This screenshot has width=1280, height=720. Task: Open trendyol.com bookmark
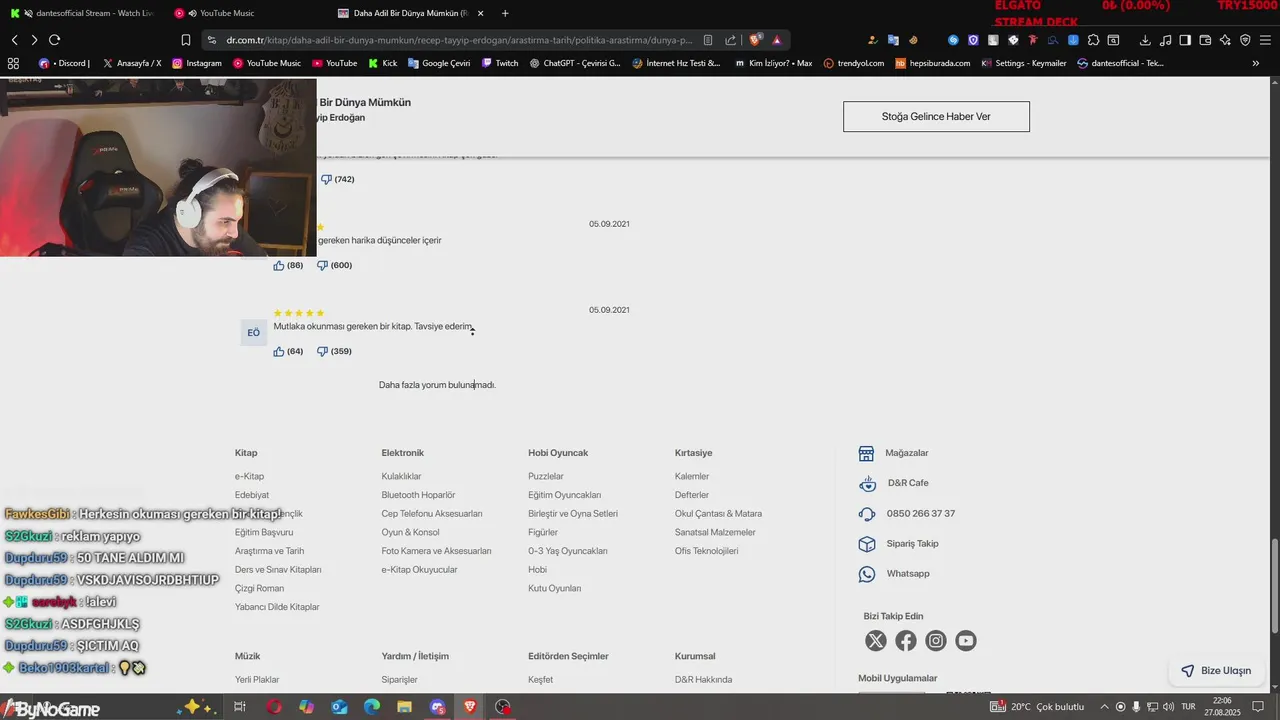(854, 63)
